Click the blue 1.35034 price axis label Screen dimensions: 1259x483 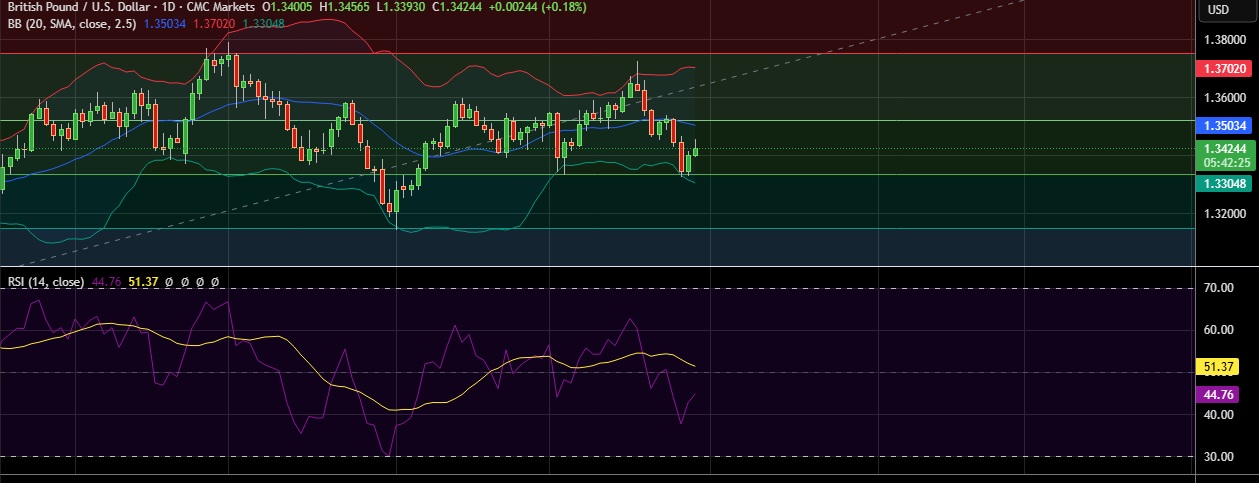[1224, 126]
